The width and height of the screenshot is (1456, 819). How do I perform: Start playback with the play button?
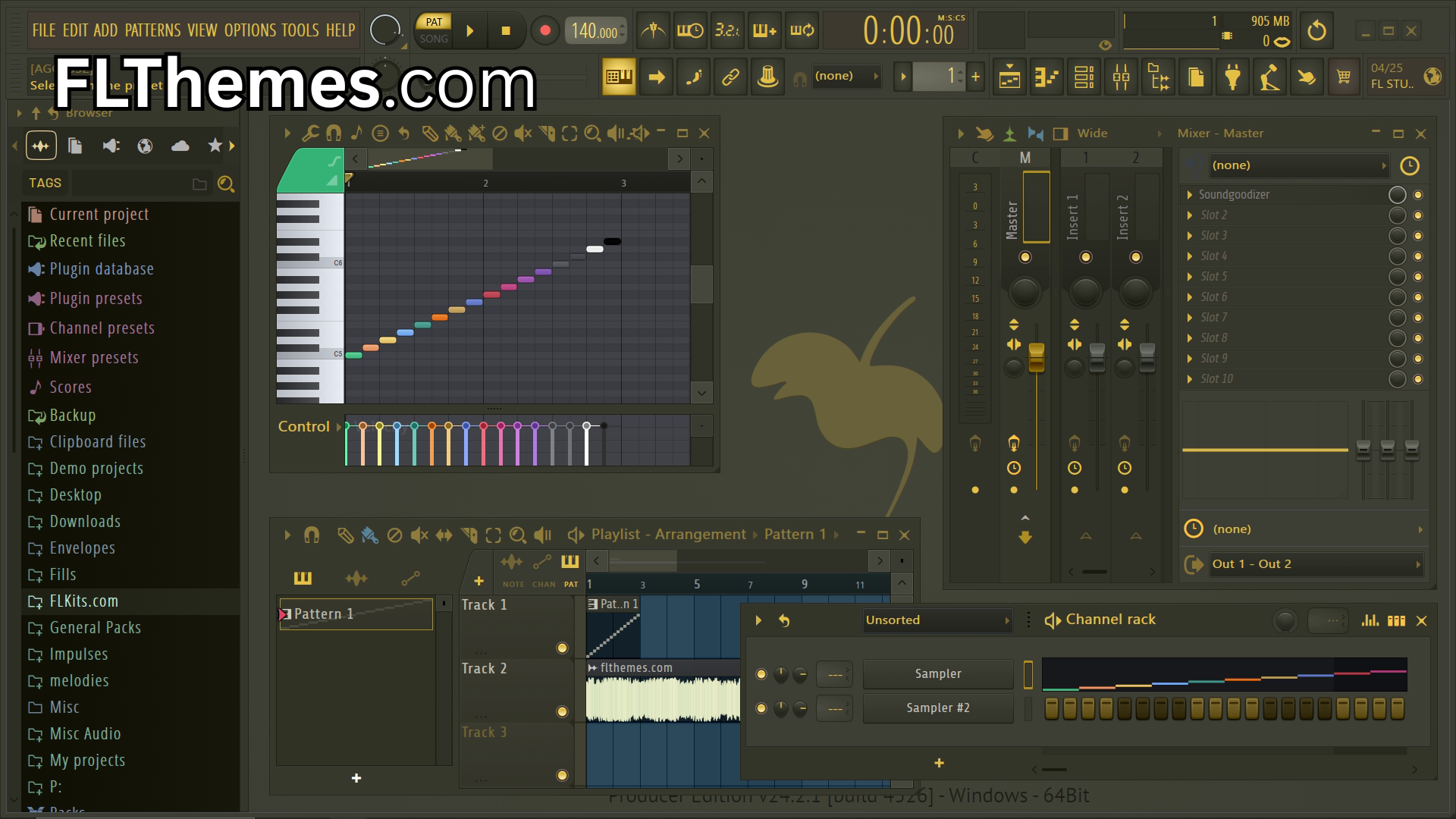tap(469, 31)
